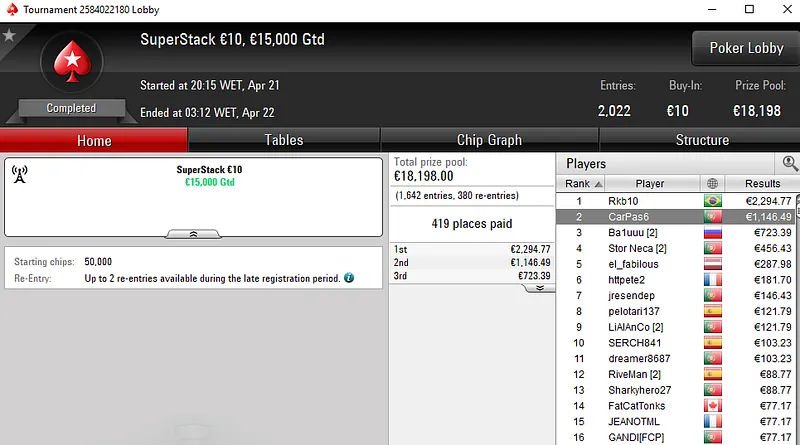Screen dimensions: 800x445
Task: Click the favorite star icon
Action: coord(9,35)
